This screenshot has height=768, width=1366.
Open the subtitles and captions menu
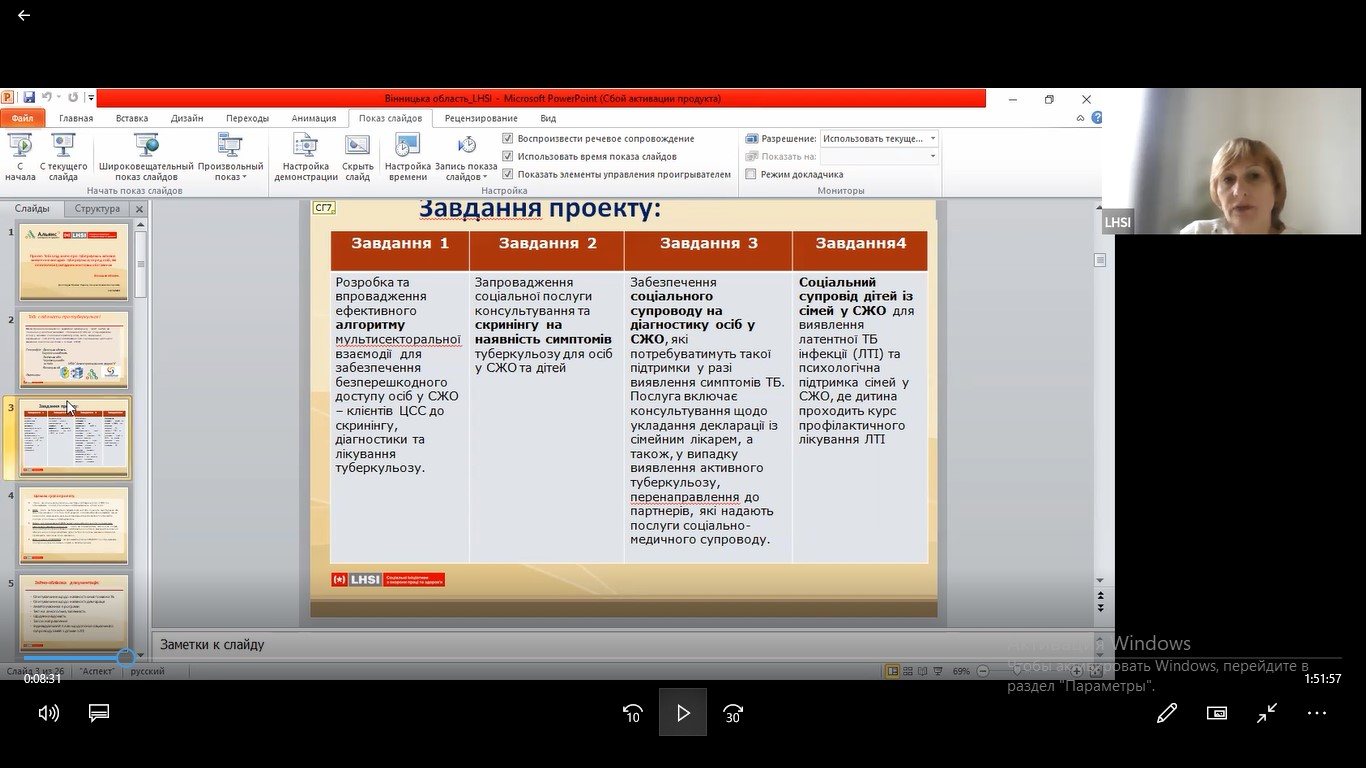(99, 713)
